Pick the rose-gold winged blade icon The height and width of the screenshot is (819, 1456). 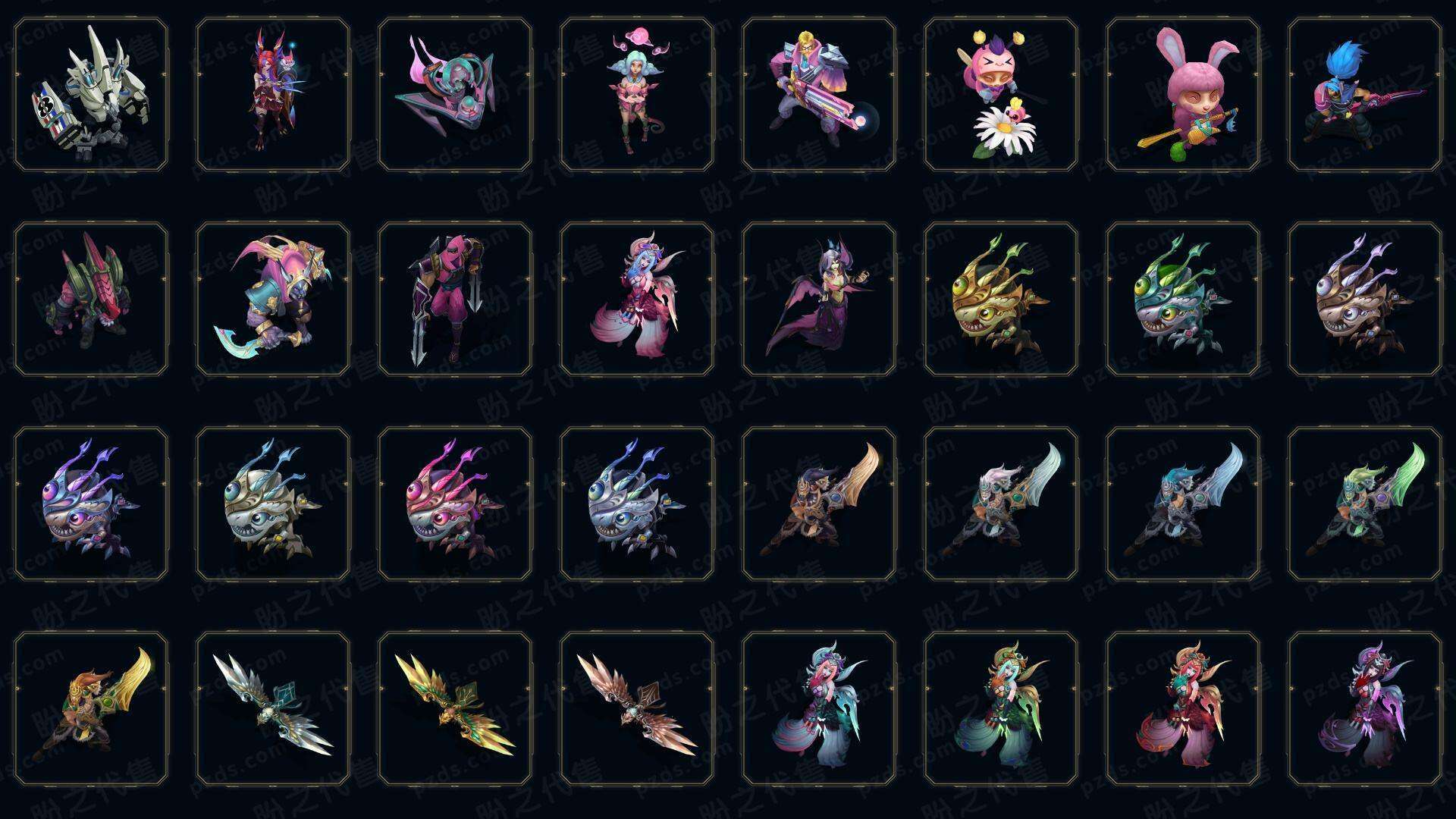637,708
